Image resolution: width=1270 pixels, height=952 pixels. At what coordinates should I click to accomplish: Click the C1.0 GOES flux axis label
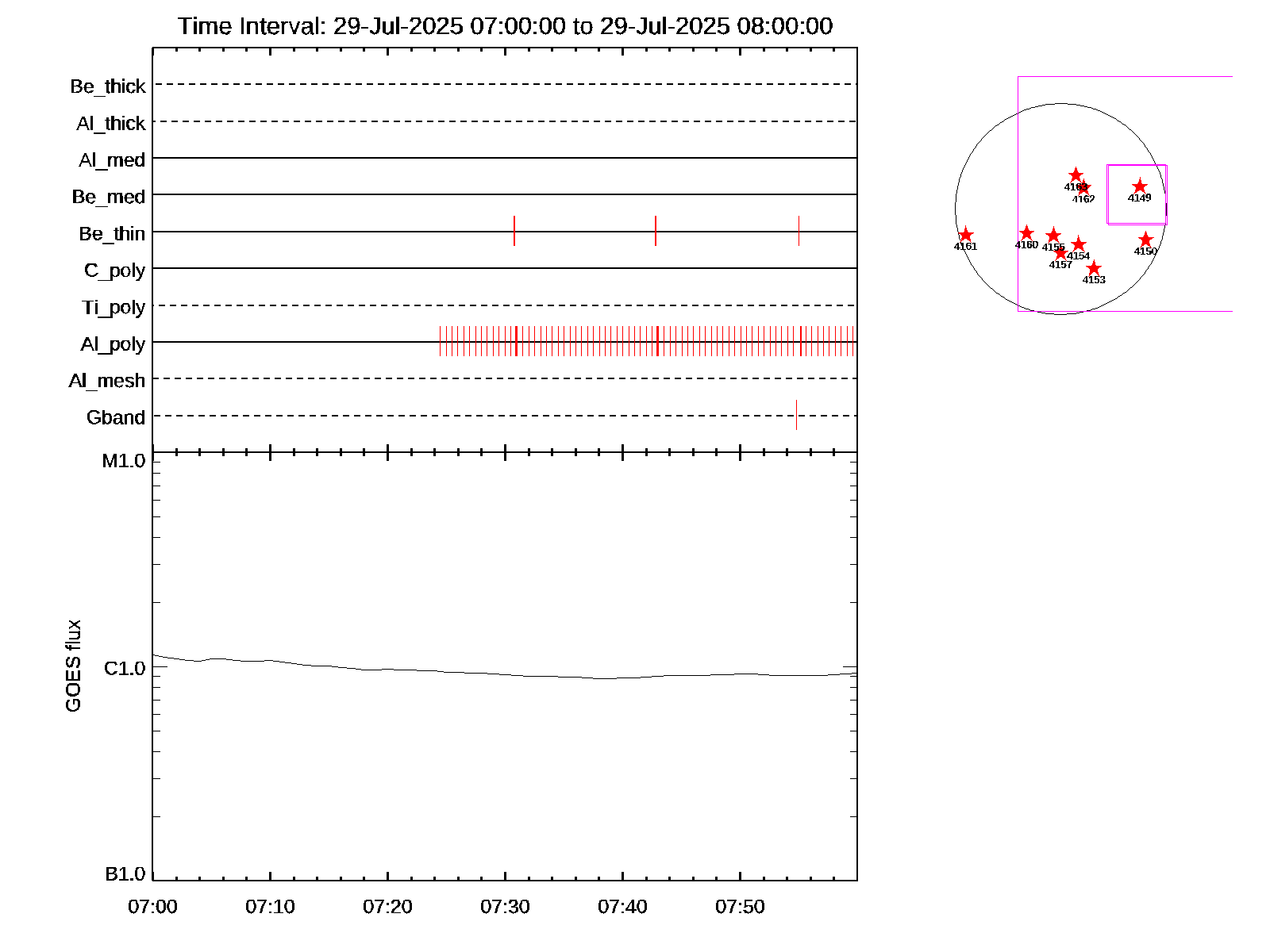[x=125, y=669]
